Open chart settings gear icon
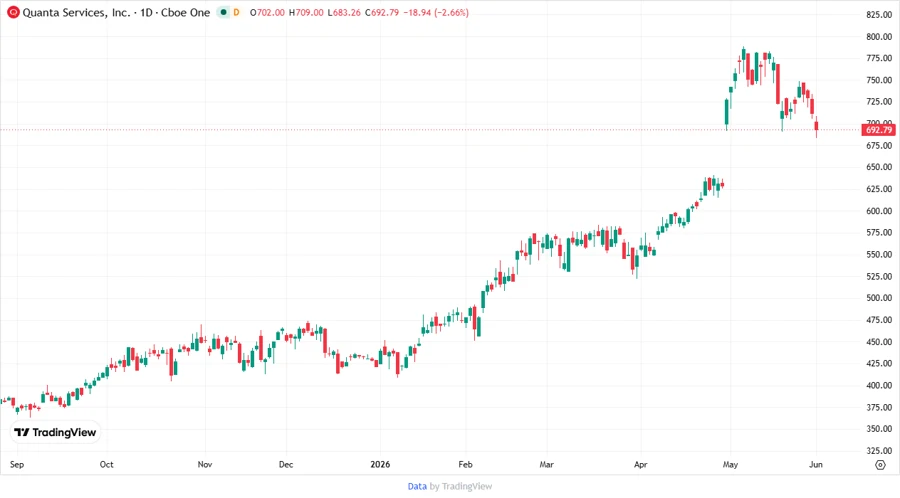 coord(880,465)
